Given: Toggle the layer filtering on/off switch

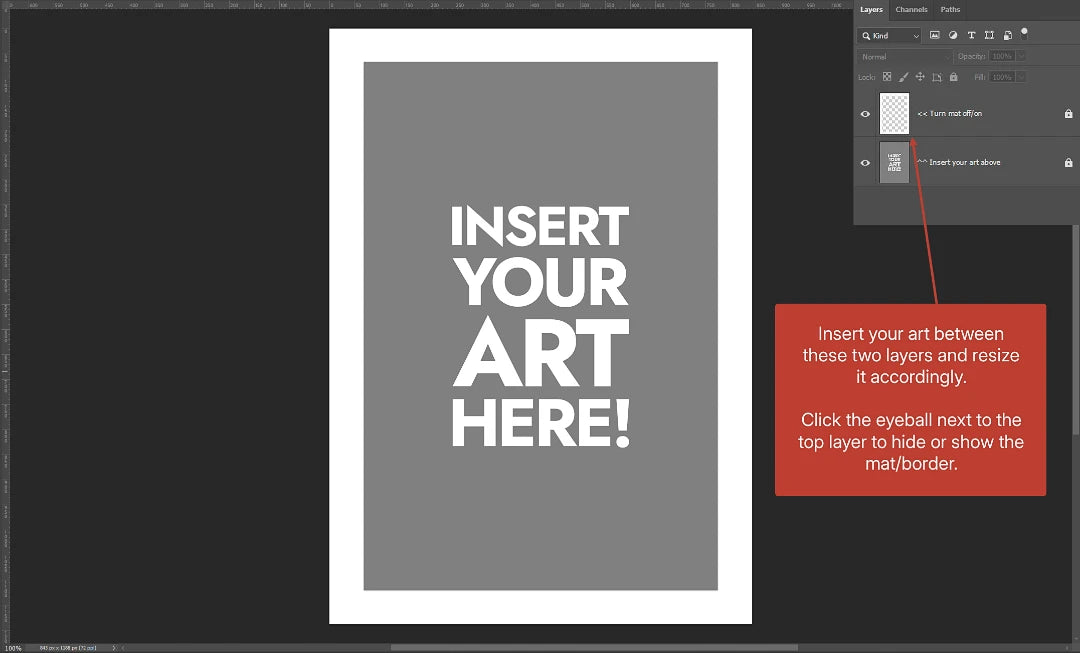Looking at the screenshot, I should click(x=1024, y=32).
